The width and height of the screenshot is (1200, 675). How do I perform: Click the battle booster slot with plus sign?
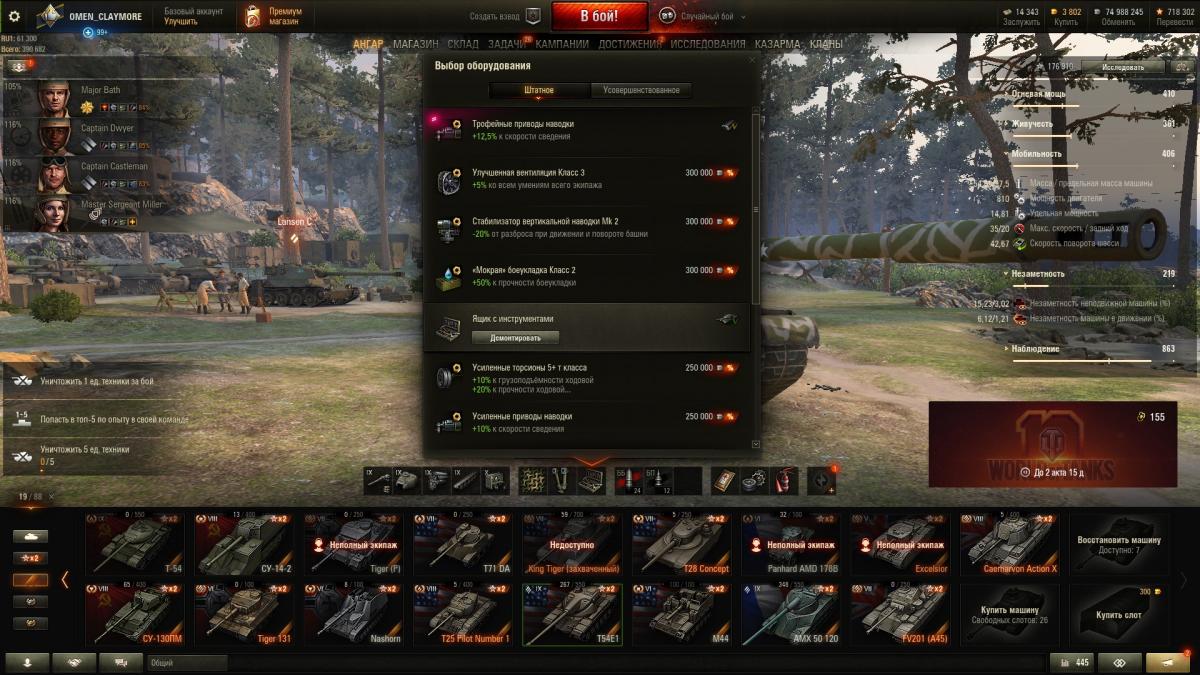coord(821,480)
